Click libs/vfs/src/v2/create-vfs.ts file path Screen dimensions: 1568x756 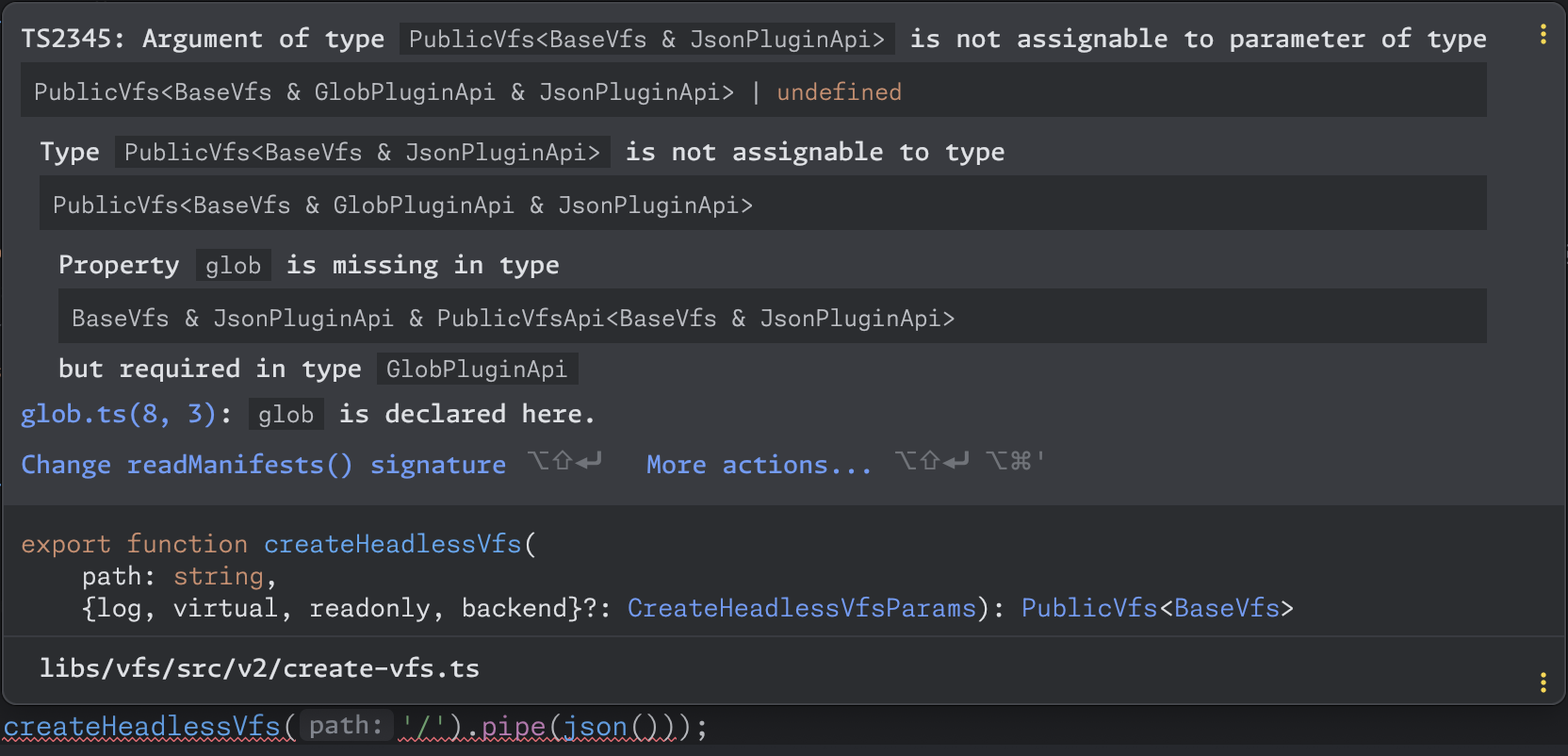pos(259,668)
